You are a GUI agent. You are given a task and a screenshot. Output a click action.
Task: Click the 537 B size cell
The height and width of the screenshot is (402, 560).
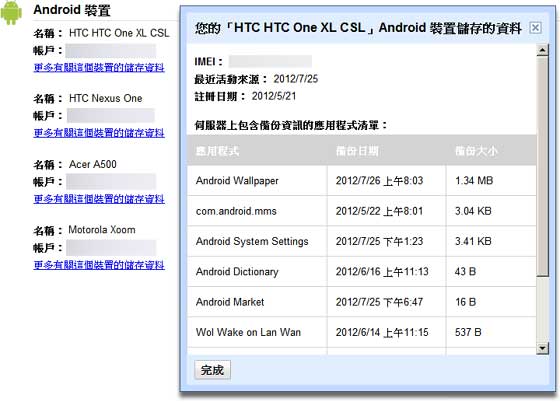pos(468,332)
